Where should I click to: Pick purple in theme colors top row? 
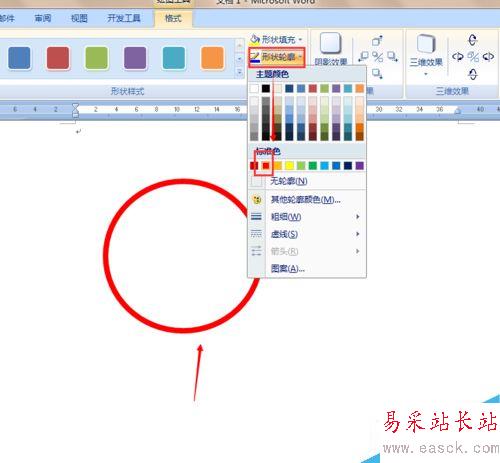(x=336, y=88)
